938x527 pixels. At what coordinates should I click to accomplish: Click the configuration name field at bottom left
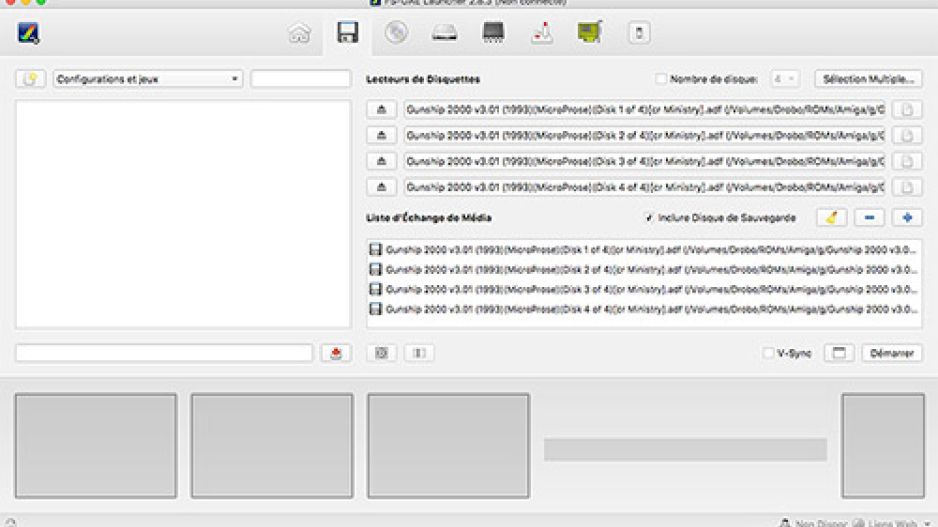click(x=164, y=353)
